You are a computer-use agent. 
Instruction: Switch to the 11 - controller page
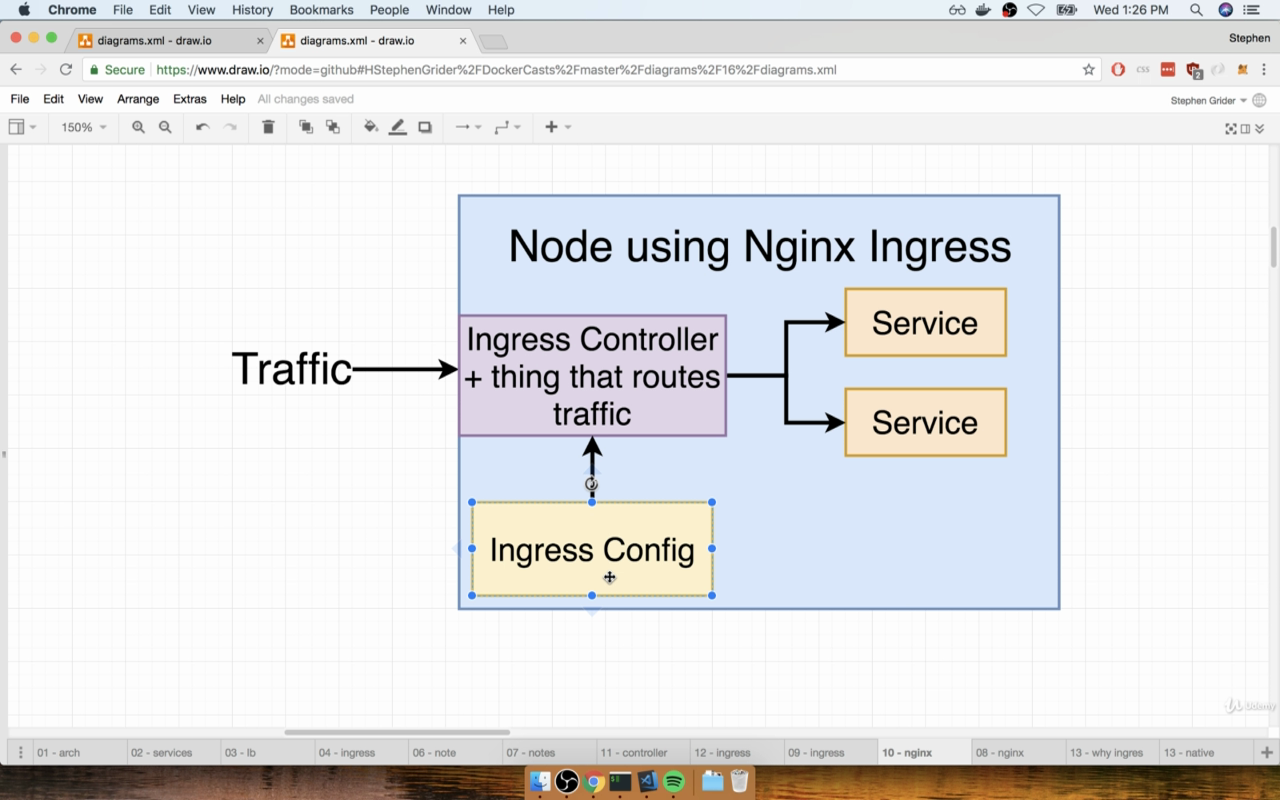coord(644,752)
